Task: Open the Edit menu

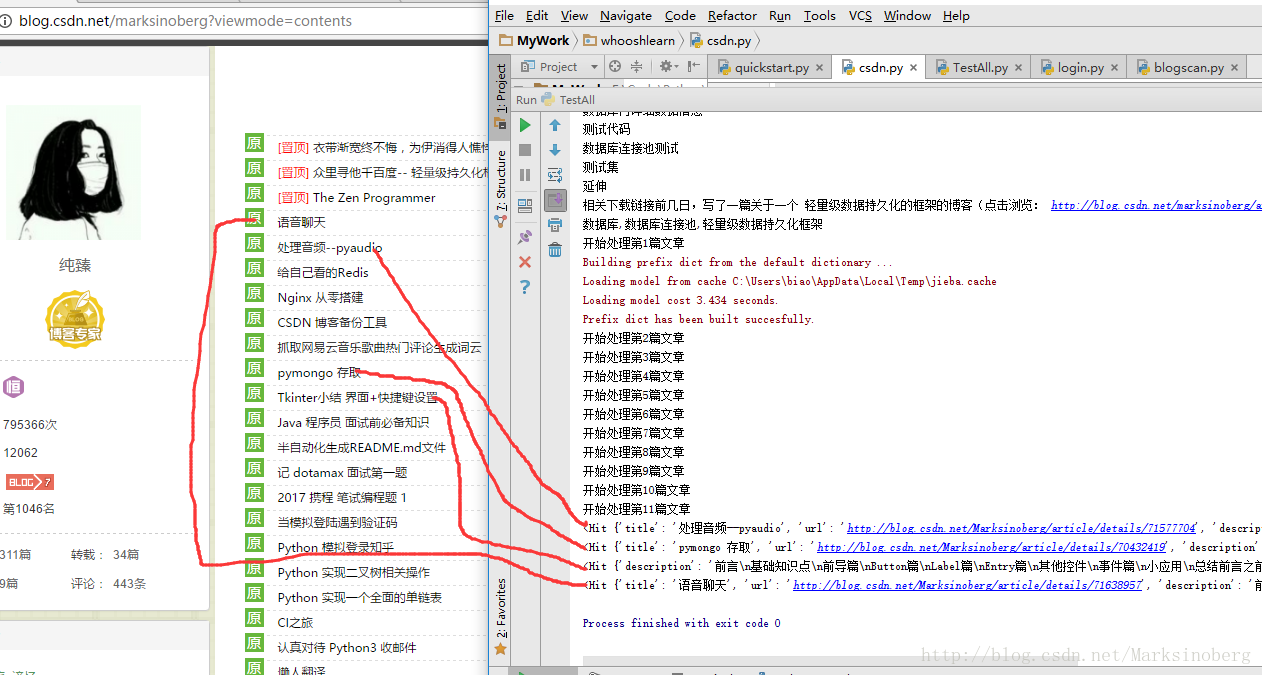Action: (x=537, y=15)
